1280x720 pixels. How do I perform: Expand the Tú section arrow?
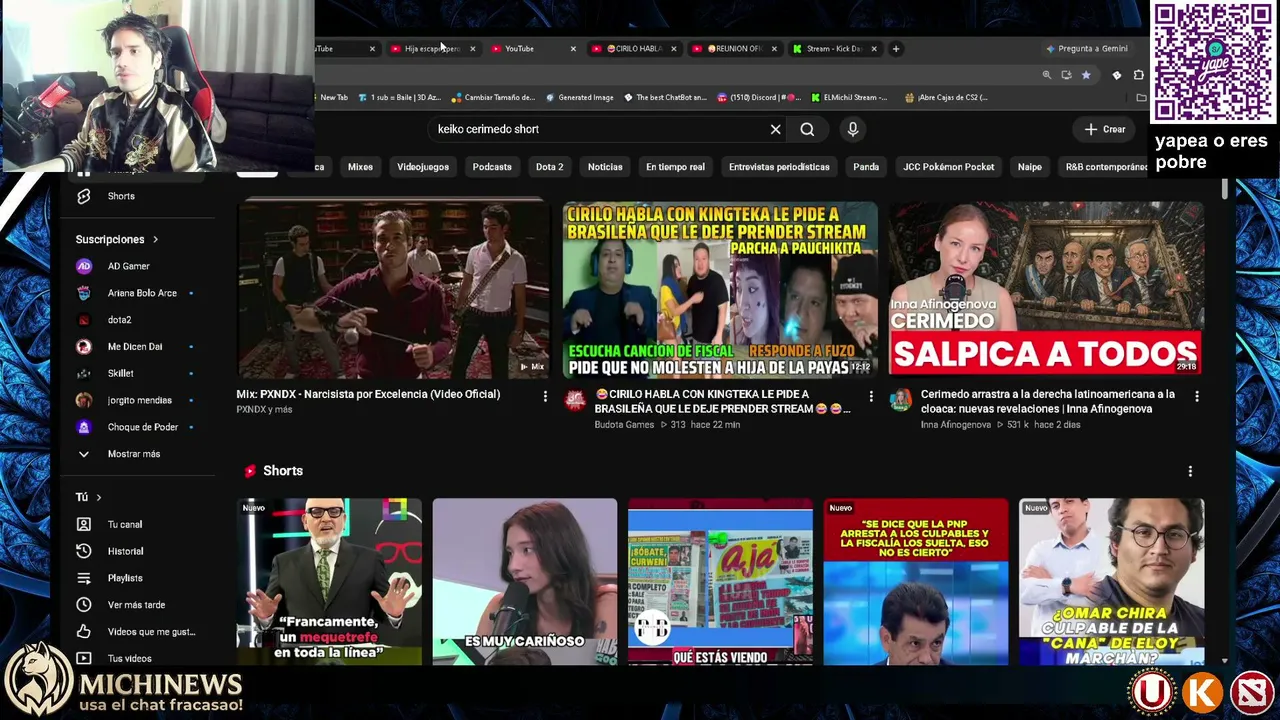click(98, 497)
